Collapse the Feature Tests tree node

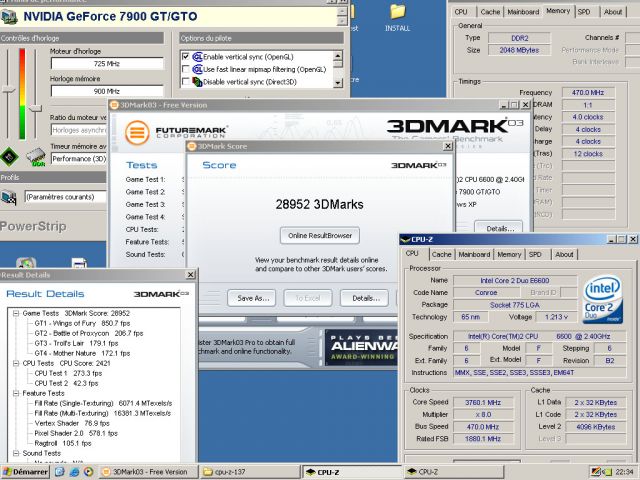pyautogui.click(x=16, y=393)
